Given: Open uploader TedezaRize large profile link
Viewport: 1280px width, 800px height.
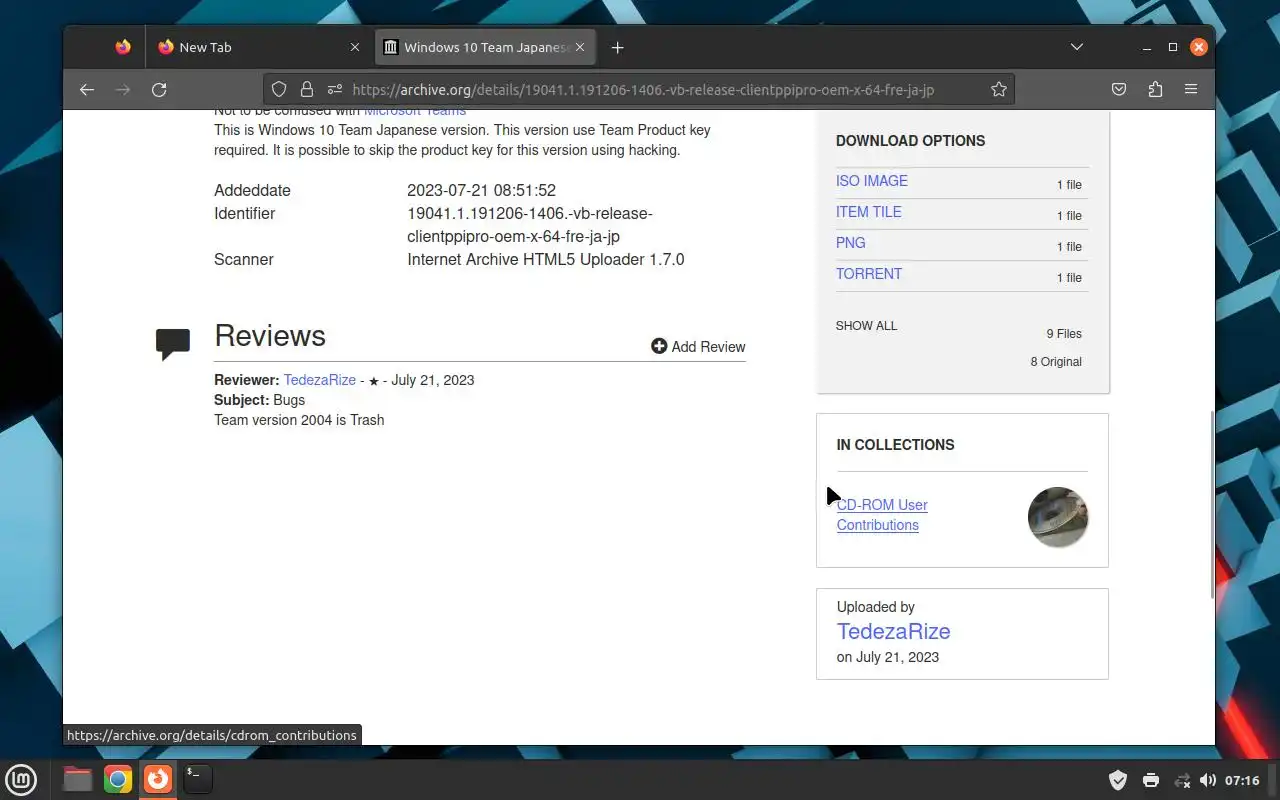Looking at the screenshot, I should click(x=894, y=631).
